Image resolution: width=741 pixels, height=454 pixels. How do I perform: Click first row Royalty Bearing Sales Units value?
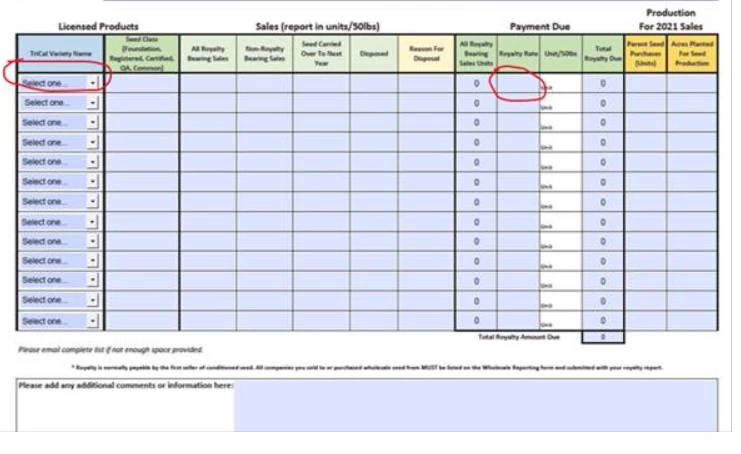(x=476, y=83)
